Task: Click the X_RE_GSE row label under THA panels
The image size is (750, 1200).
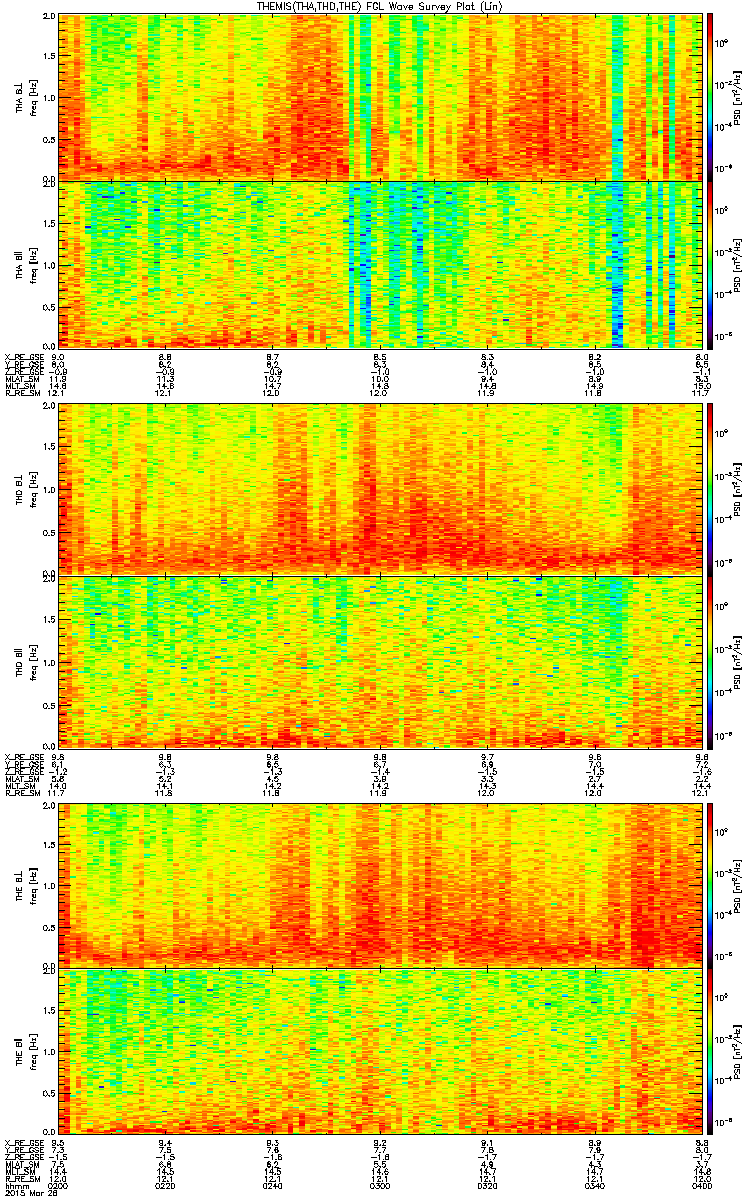Action: [x=22, y=356]
